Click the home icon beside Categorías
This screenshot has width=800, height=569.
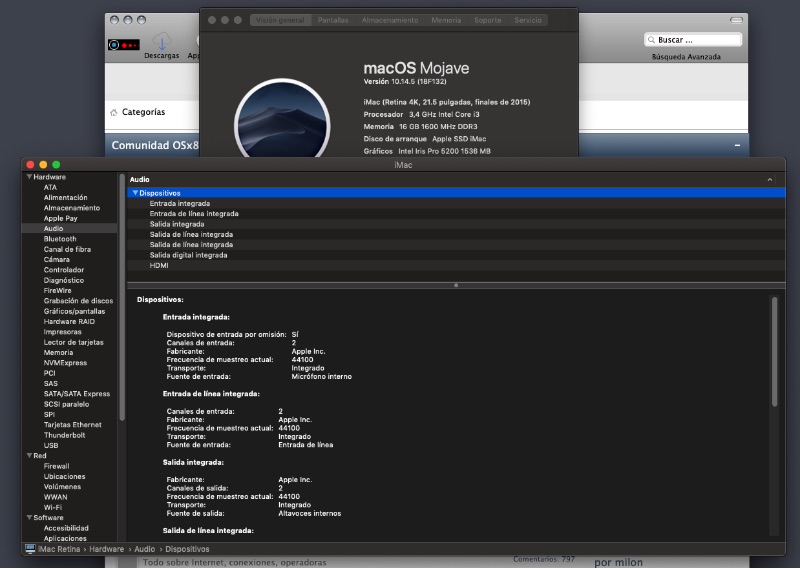pyautogui.click(x=113, y=112)
